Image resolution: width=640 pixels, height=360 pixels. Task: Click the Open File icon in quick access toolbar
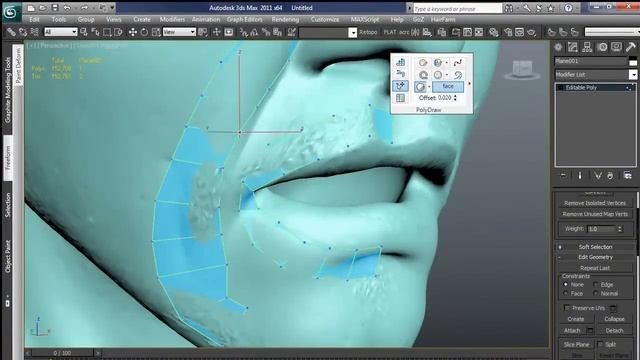(x=43, y=8)
